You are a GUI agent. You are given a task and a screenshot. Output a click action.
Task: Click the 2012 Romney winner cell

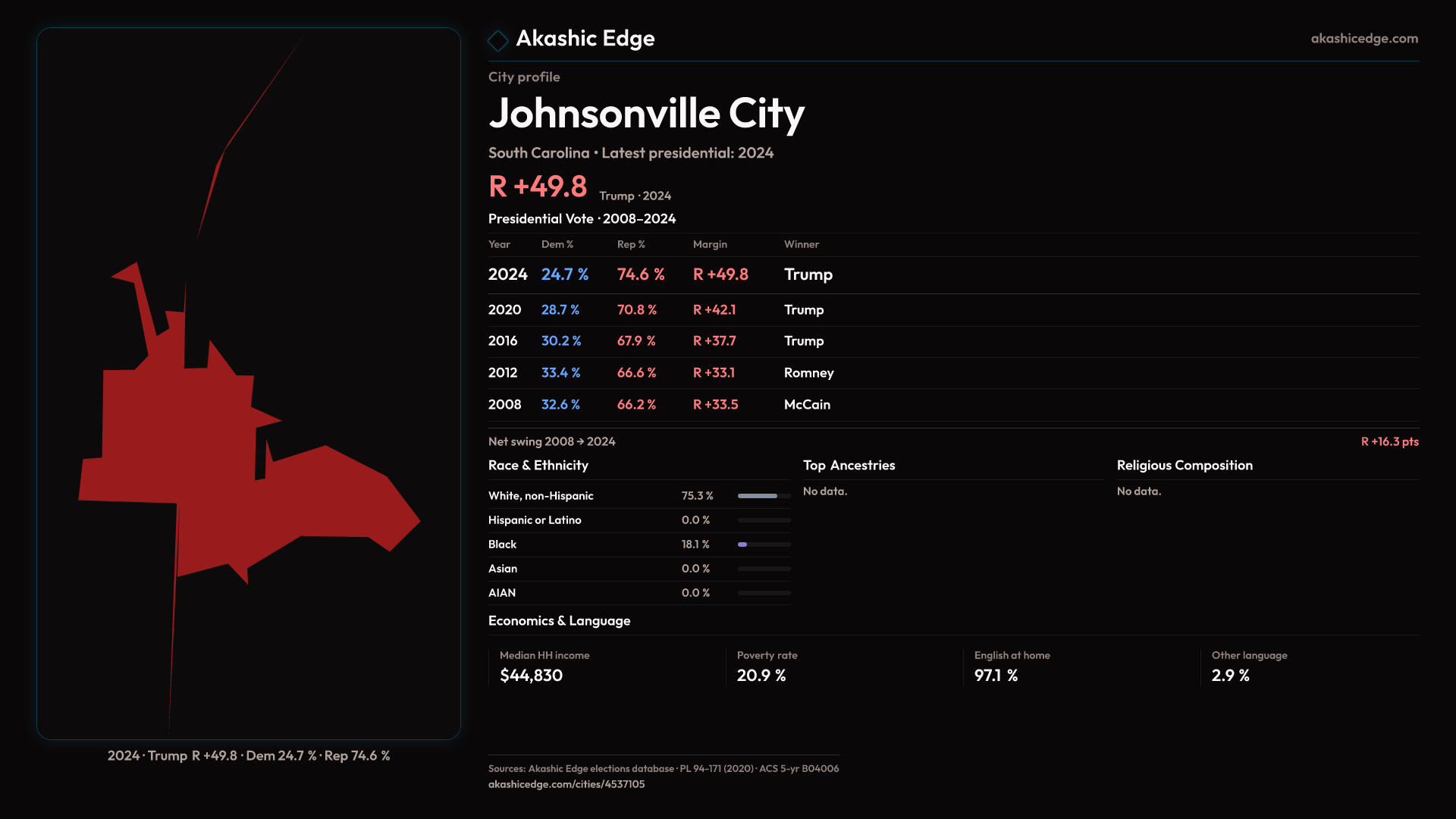click(808, 372)
